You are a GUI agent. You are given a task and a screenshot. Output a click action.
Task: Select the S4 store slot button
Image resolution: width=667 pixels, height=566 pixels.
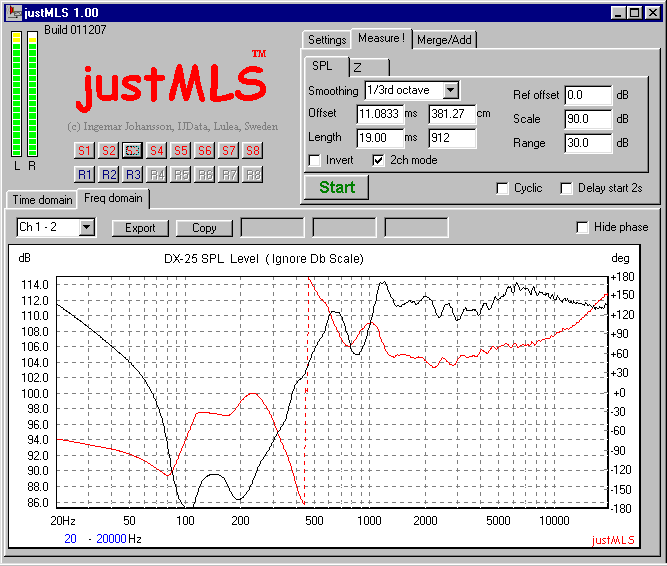coord(157,151)
